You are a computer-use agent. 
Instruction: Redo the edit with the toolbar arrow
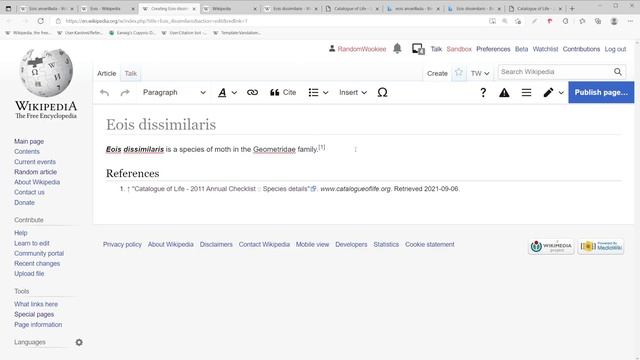(x=125, y=93)
